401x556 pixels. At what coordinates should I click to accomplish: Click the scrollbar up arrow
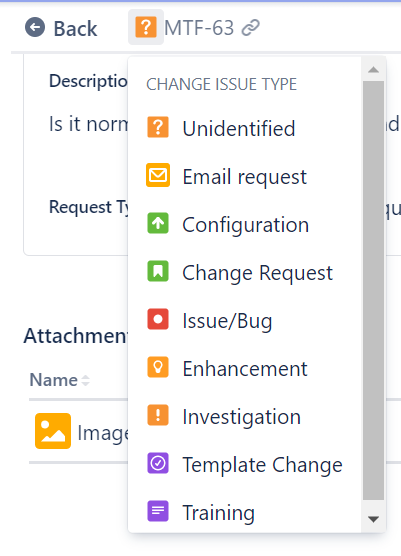point(373,70)
